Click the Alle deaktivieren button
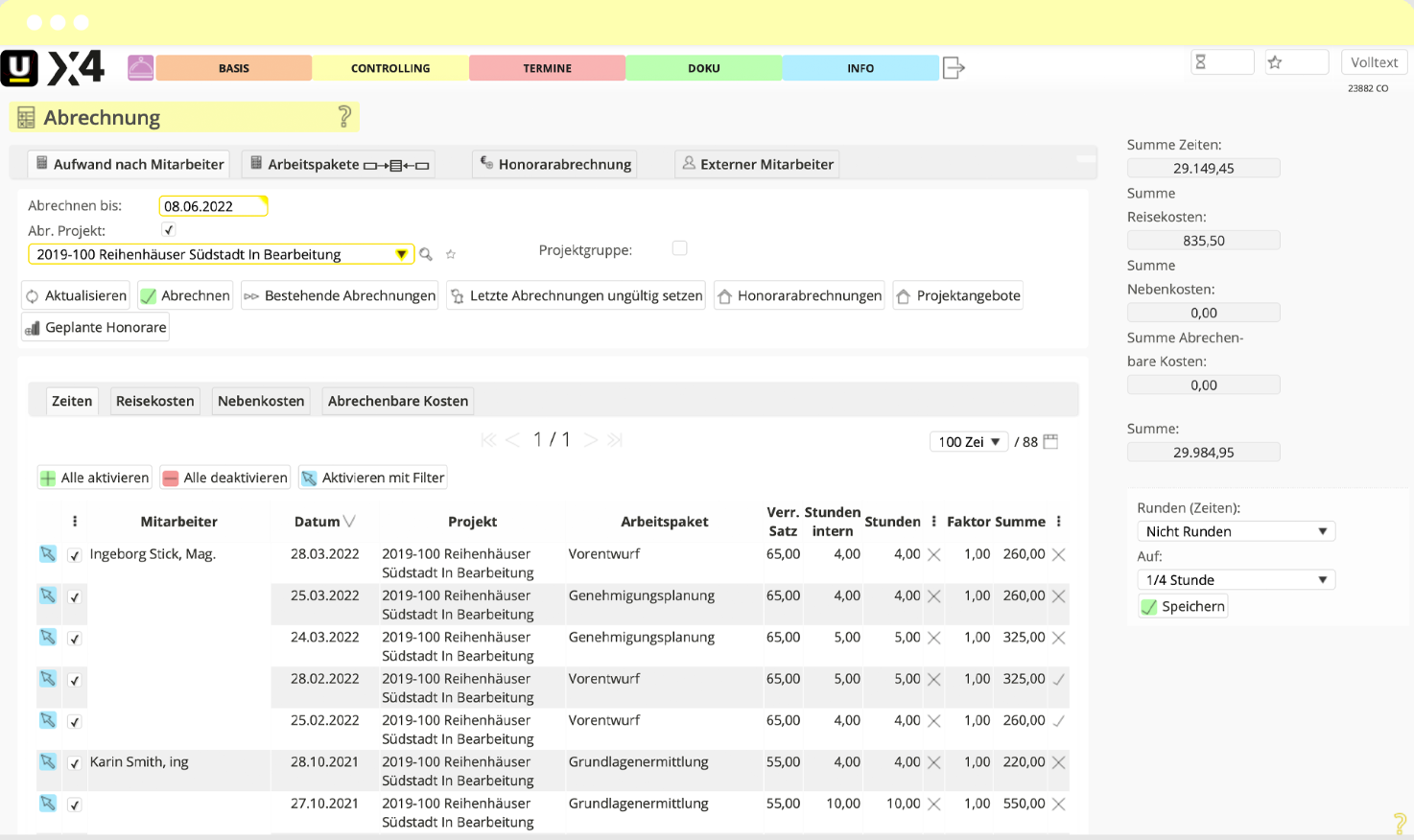 [225, 478]
